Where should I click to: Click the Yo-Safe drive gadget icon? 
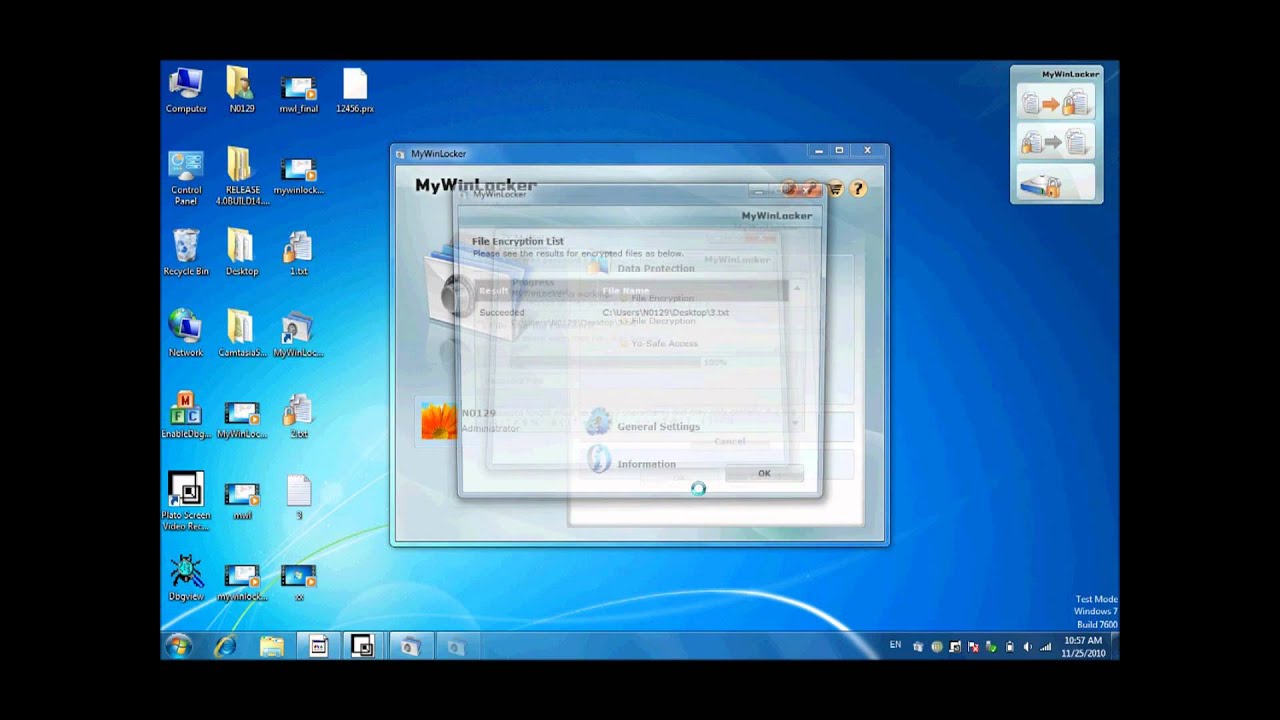(x=1056, y=182)
